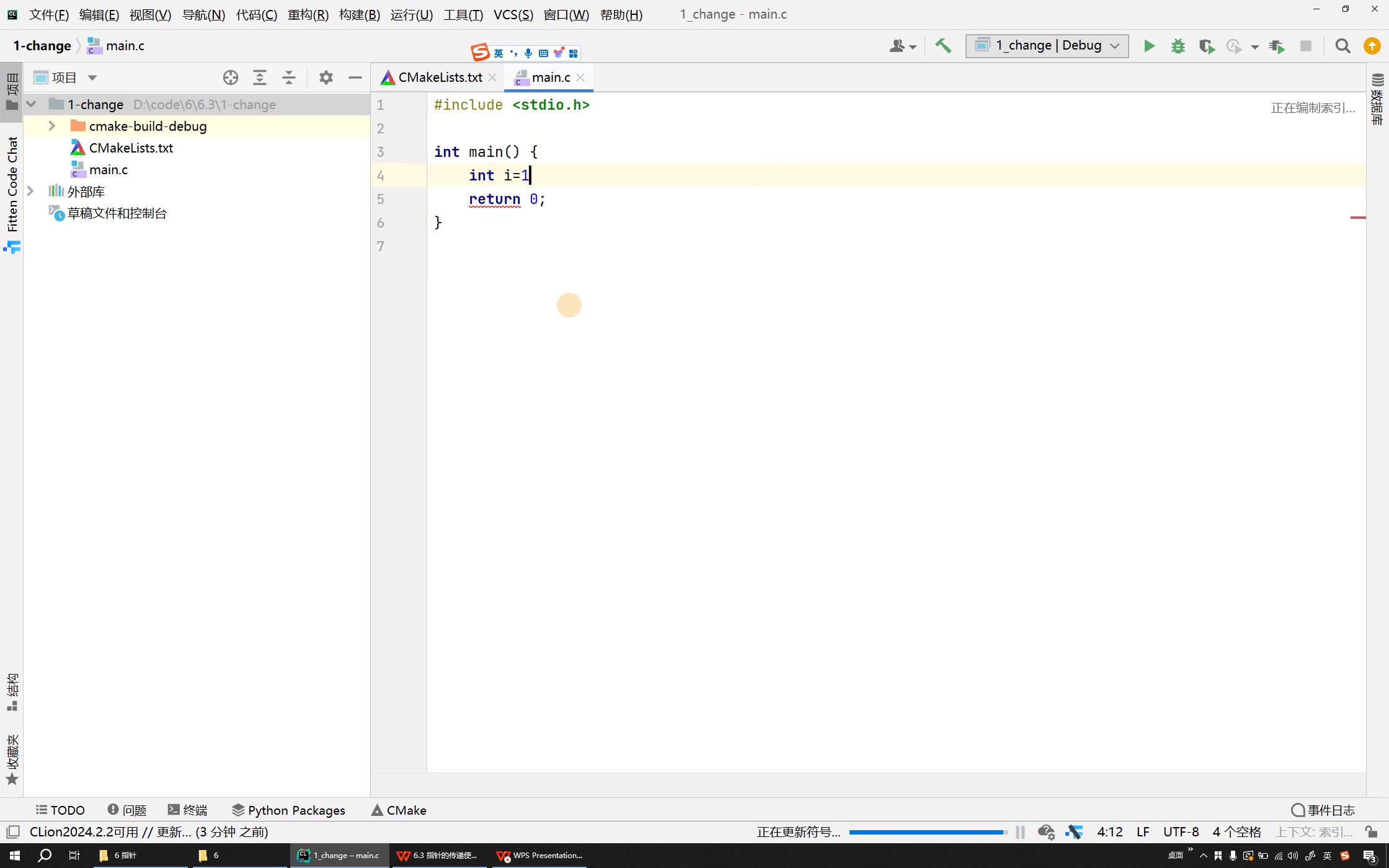Collapse all project tree nodes

point(289,77)
